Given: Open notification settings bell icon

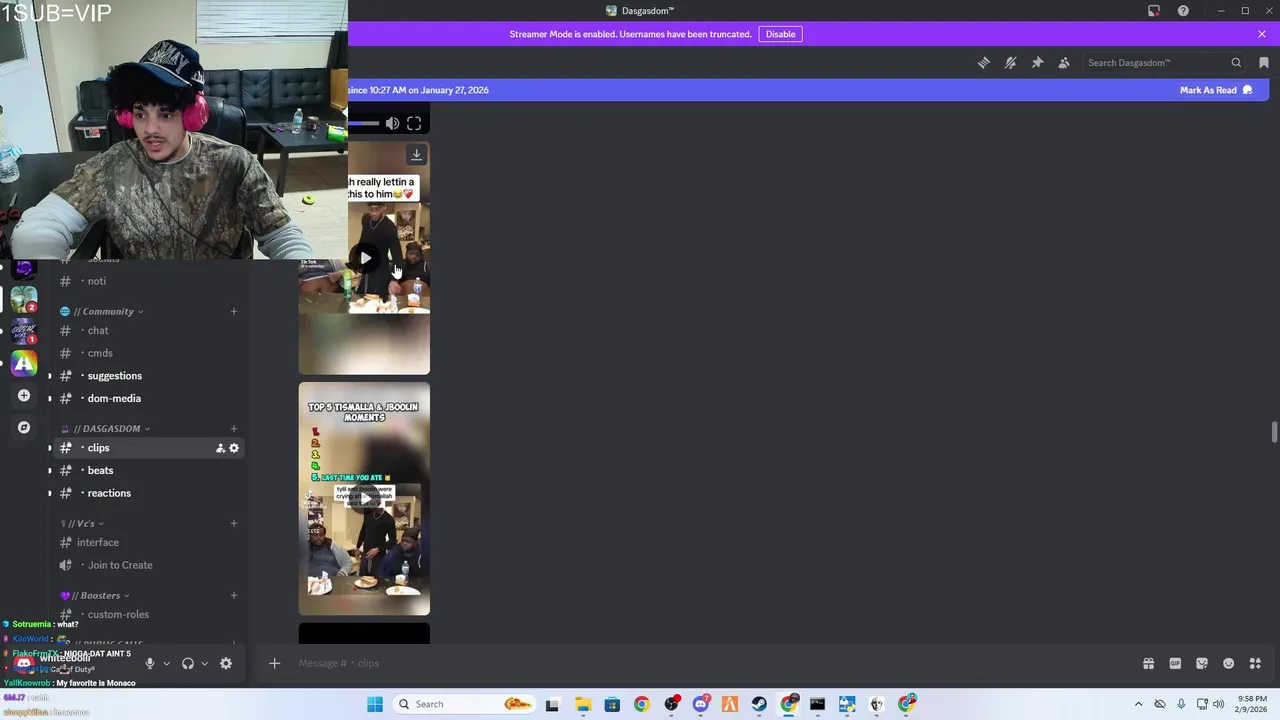Looking at the screenshot, I should (1011, 63).
